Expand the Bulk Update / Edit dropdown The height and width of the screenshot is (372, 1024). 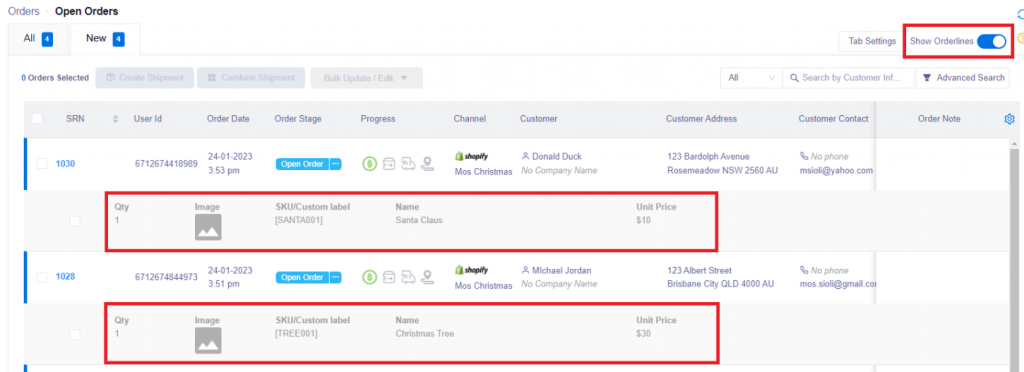pyautogui.click(x=366, y=78)
